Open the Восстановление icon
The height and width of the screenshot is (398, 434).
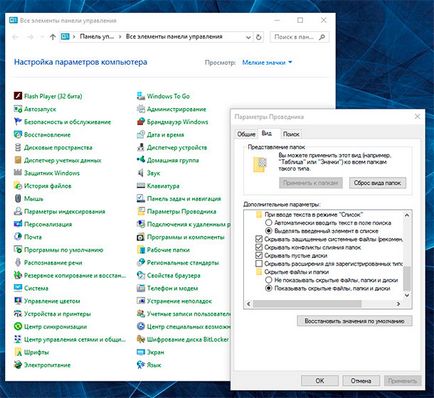coord(18,135)
